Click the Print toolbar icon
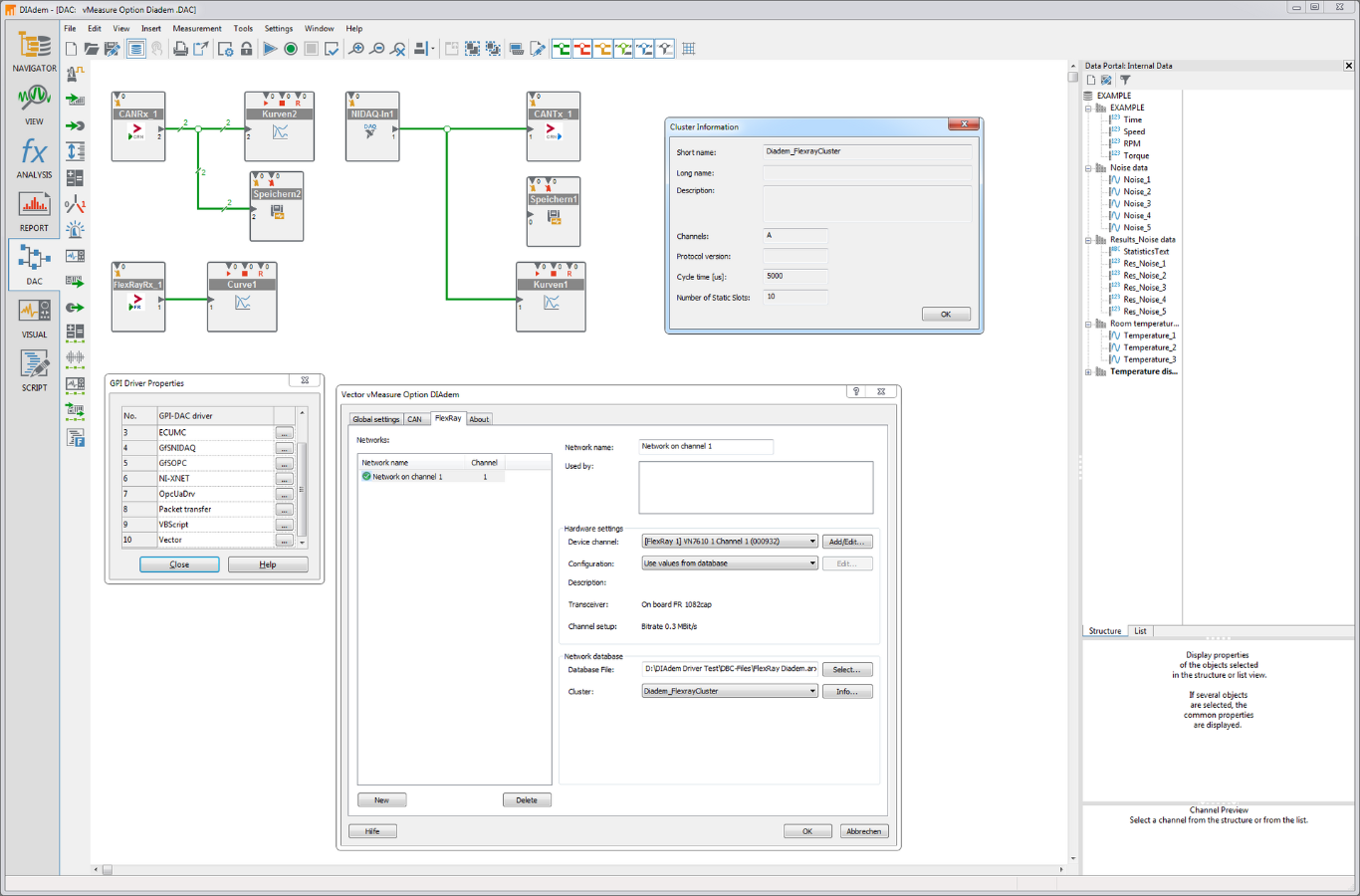 (x=180, y=49)
